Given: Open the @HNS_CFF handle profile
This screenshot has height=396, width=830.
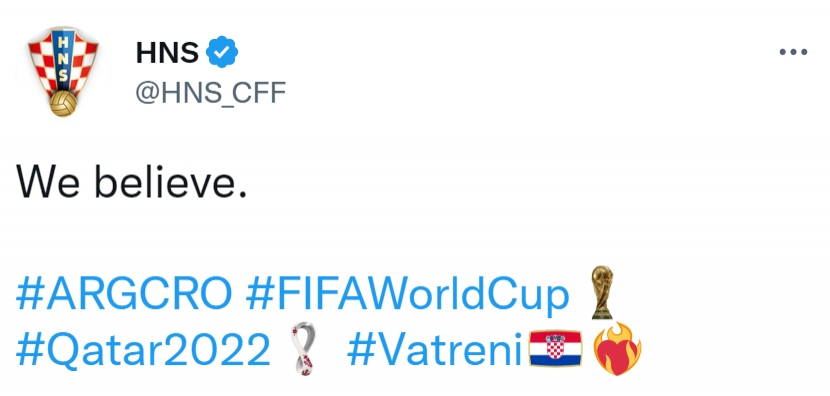Looking at the screenshot, I should (x=211, y=93).
